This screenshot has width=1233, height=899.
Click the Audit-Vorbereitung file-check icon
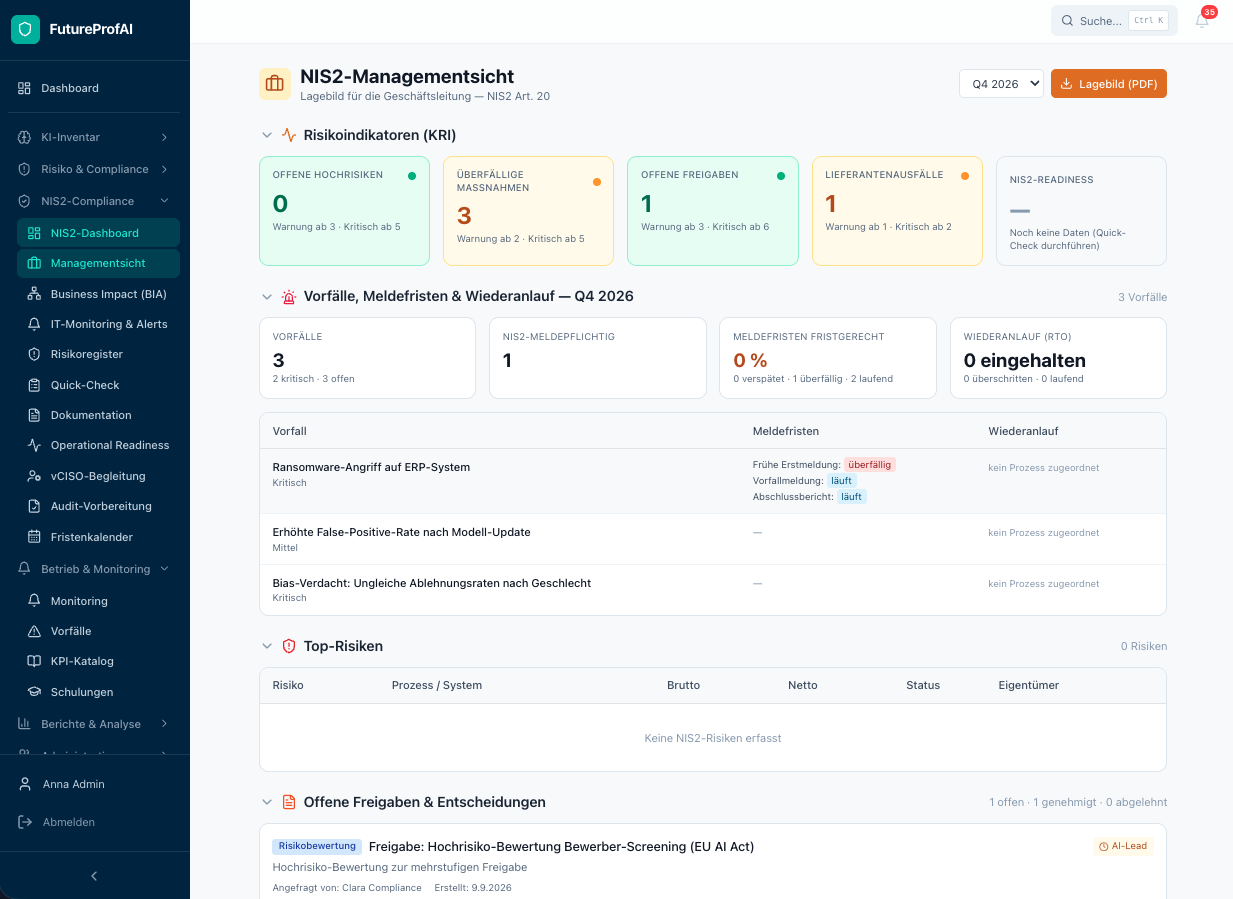(34, 506)
